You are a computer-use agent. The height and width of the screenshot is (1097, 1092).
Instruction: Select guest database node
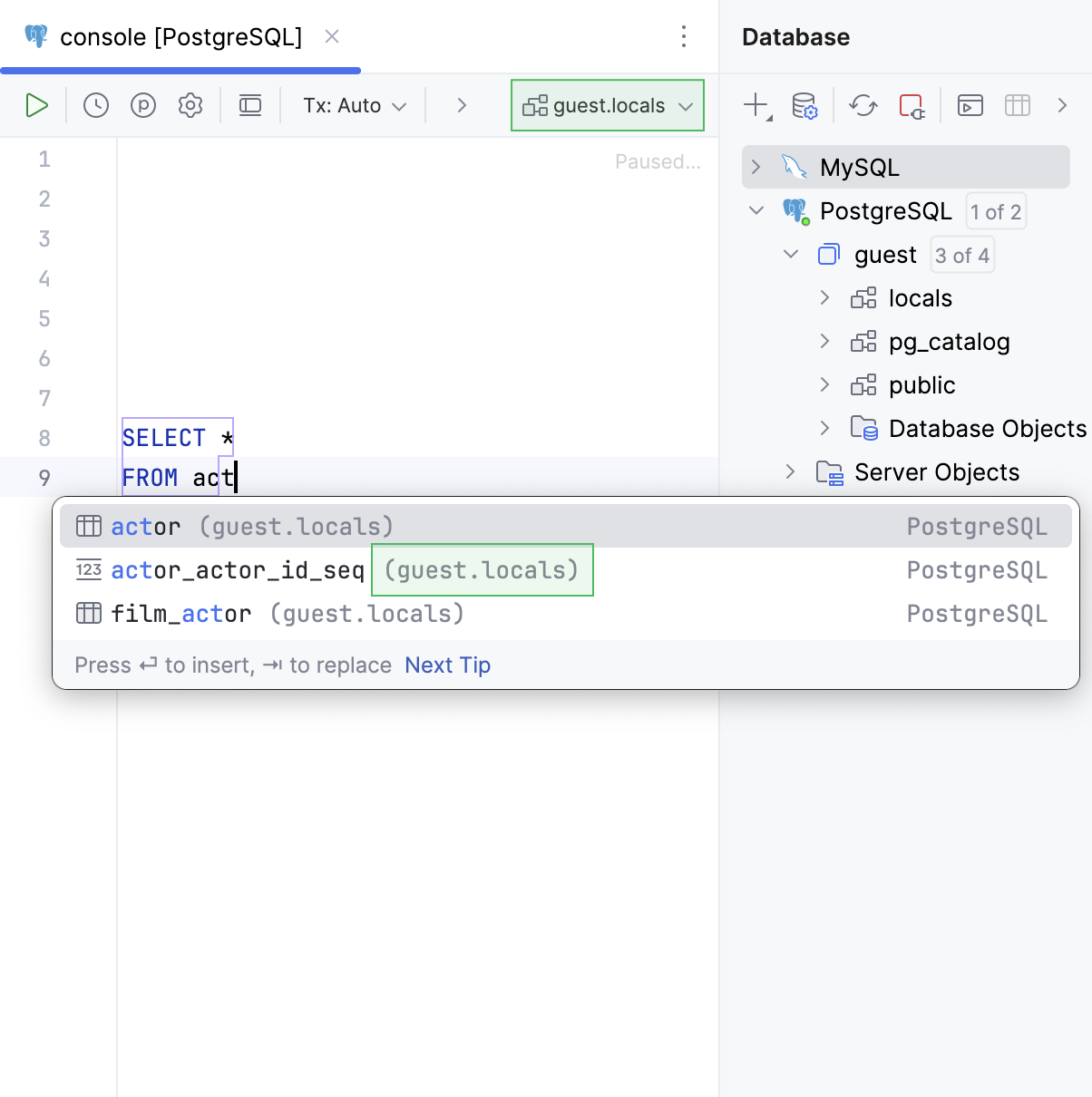pos(885,255)
